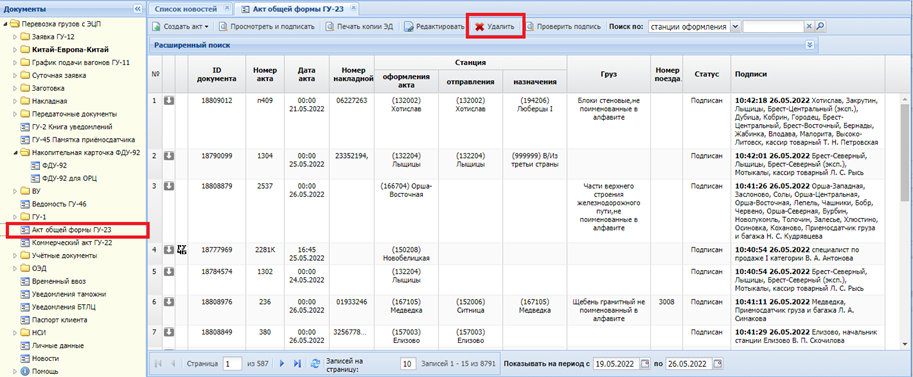Download icon for document 18784574

(169, 272)
